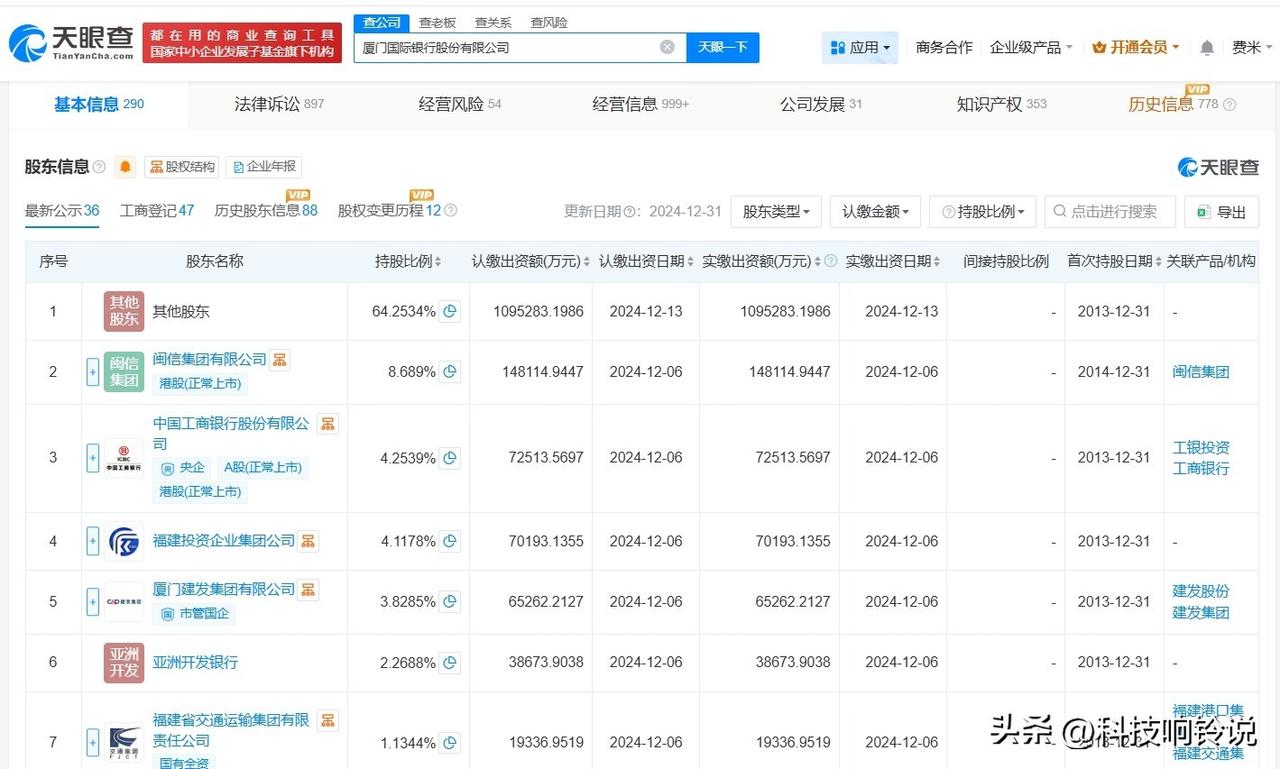This screenshot has width=1280, height=769.
Task: Switch to the 经营信息 tab
Action: [640, 104]
